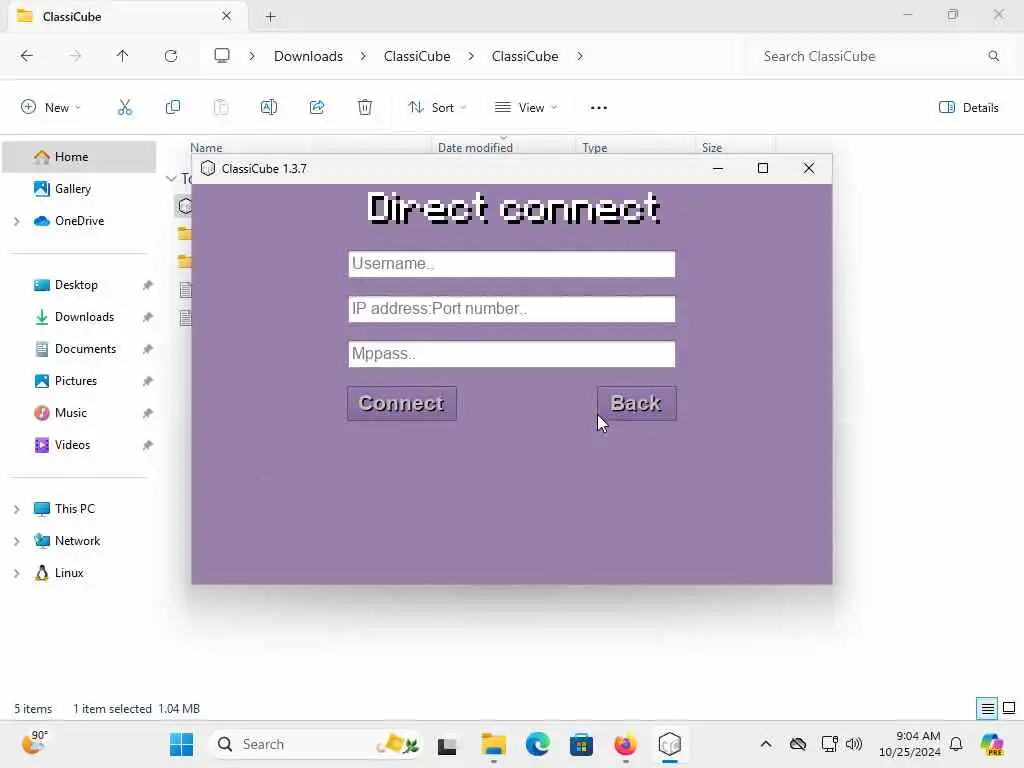Expand the Network tree node
Viewport: 1024px width, 768px height.
coord(17,541)
